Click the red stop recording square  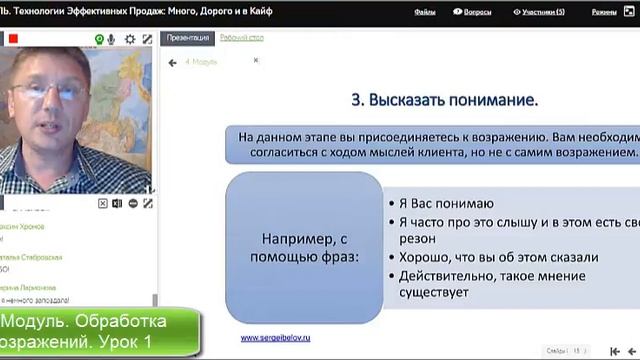13,38
